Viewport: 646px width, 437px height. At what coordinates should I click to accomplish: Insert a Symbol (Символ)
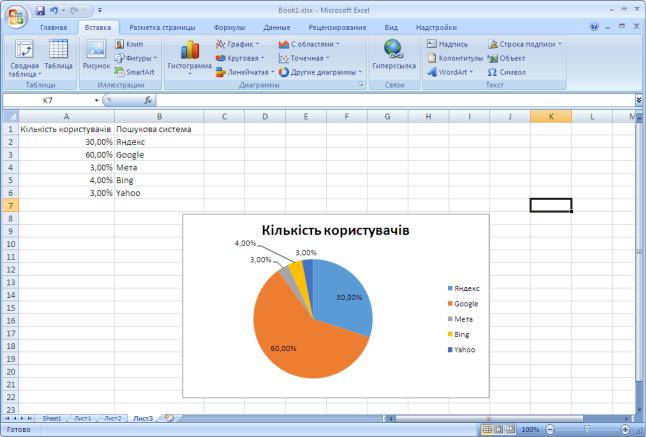(x=506, y=72)
